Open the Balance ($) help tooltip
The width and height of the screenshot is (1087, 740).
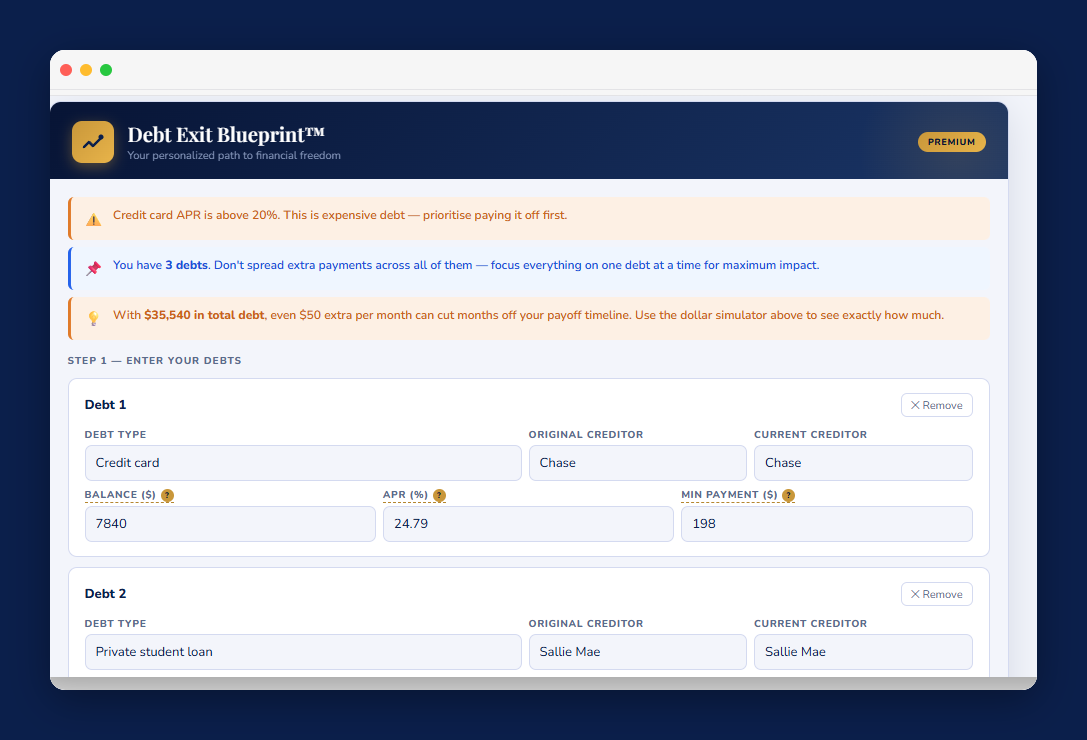coord(167,495)
